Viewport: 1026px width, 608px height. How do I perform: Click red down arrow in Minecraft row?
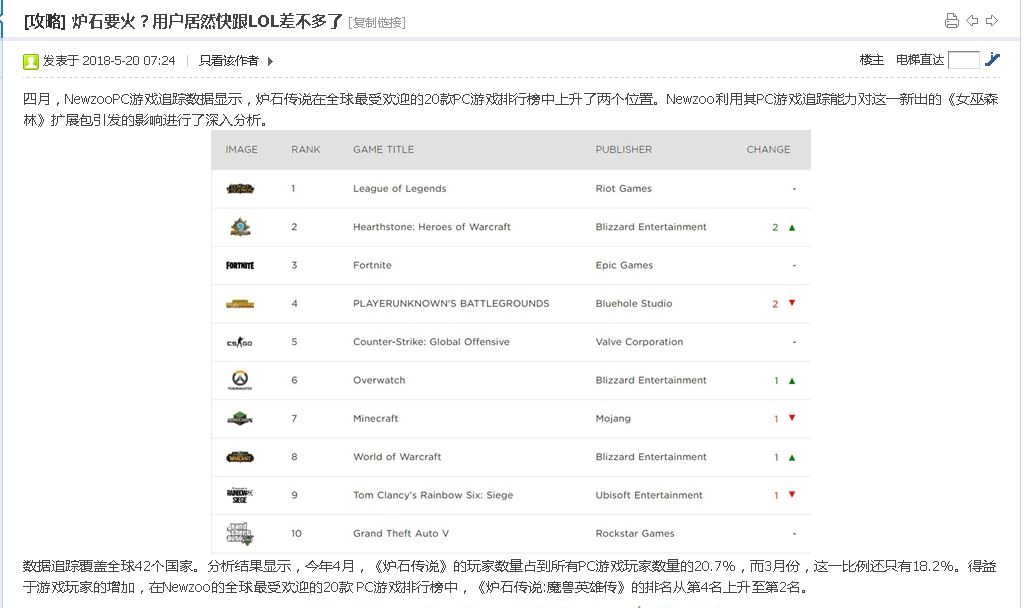coord(792,418)
